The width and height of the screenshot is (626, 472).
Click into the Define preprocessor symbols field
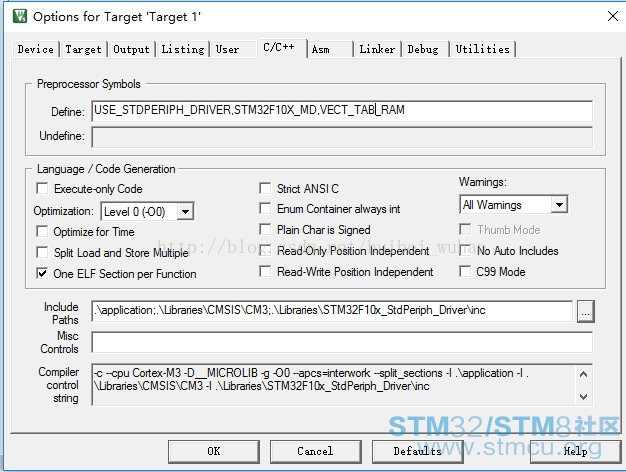(x=342, y=111)
